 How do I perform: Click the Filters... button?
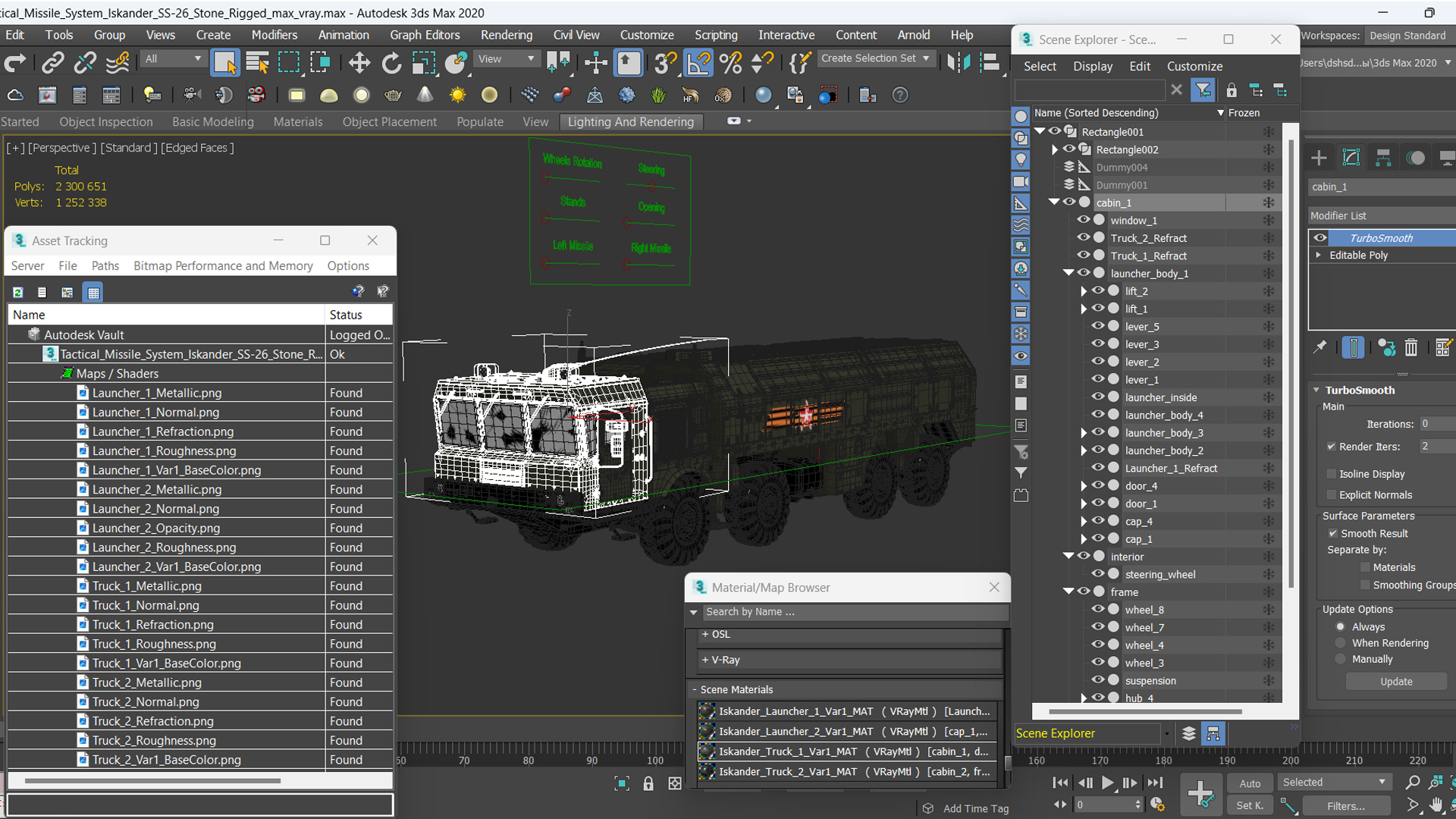point(1346,806)
